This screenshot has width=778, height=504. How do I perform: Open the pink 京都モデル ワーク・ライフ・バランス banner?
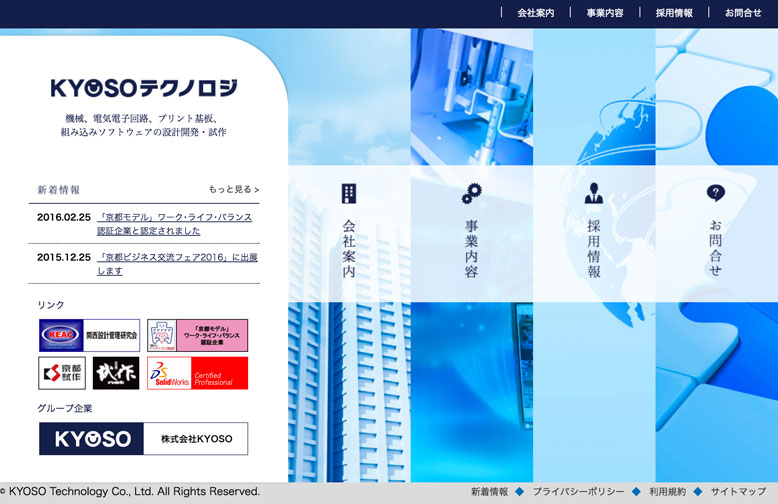pos(197,335)
